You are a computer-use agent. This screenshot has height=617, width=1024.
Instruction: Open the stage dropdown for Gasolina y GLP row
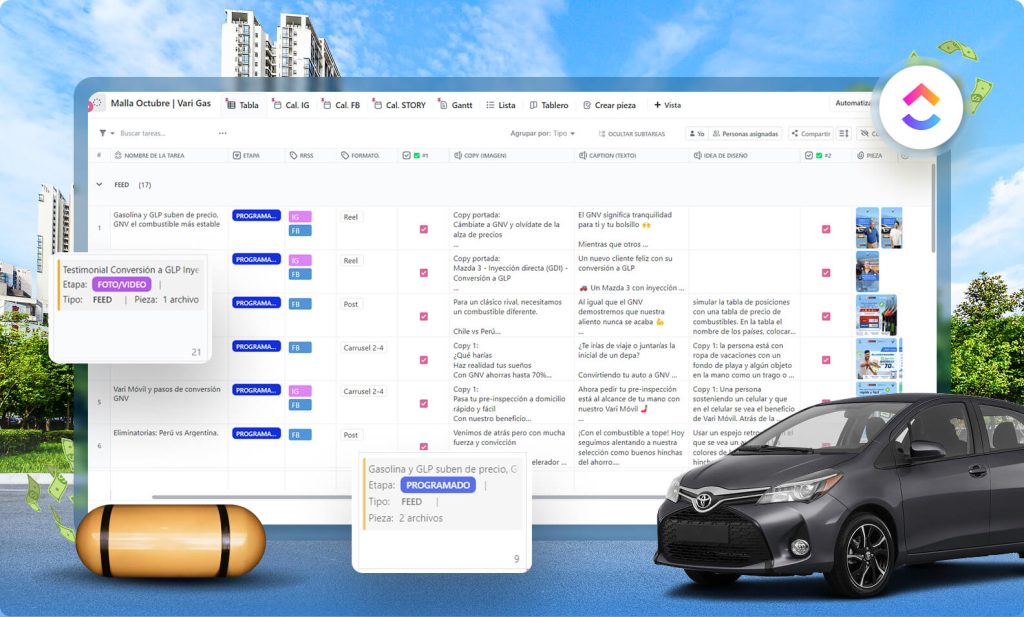point(256,215)
